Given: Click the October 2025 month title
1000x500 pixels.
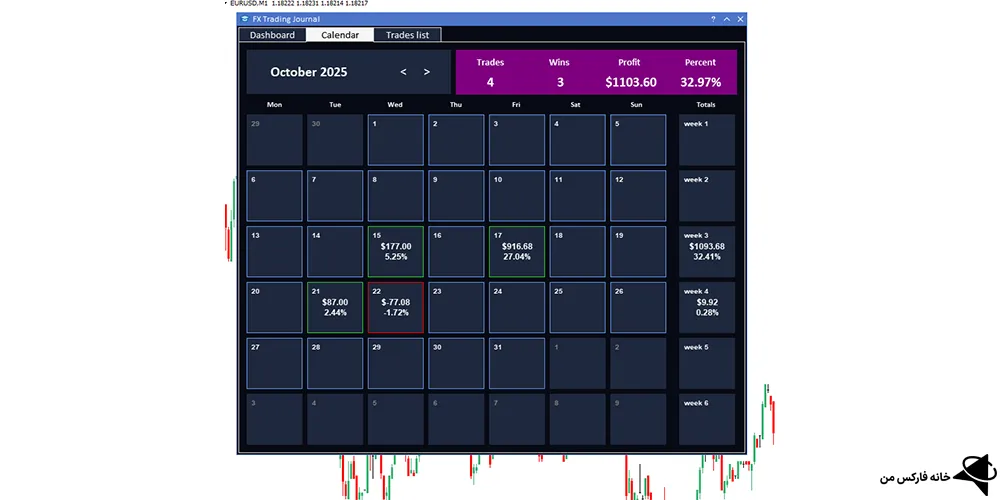Looking at the screenshot, I should point(308,72).
